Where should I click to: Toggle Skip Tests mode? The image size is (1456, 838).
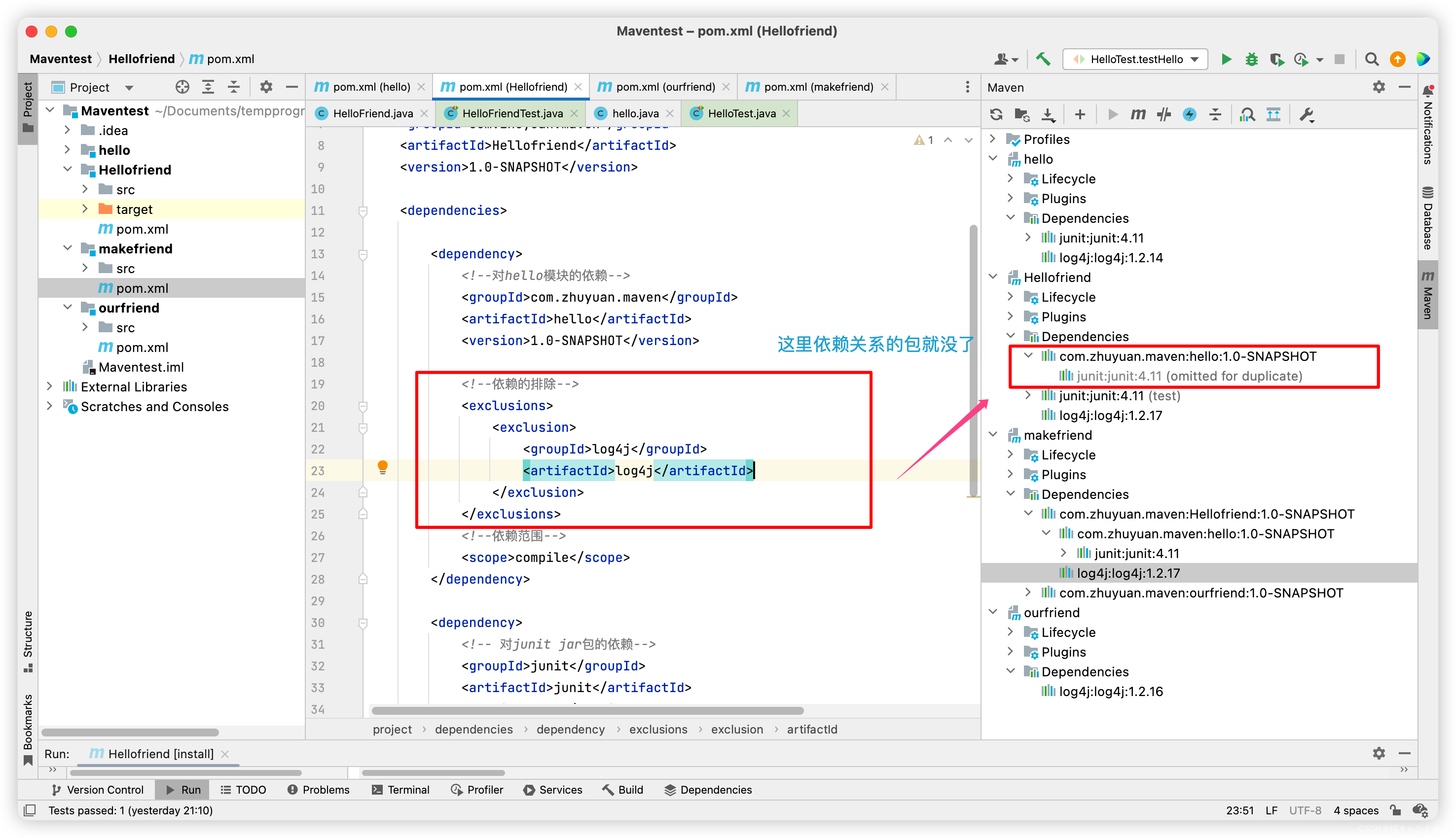[x=1190, y=114]
